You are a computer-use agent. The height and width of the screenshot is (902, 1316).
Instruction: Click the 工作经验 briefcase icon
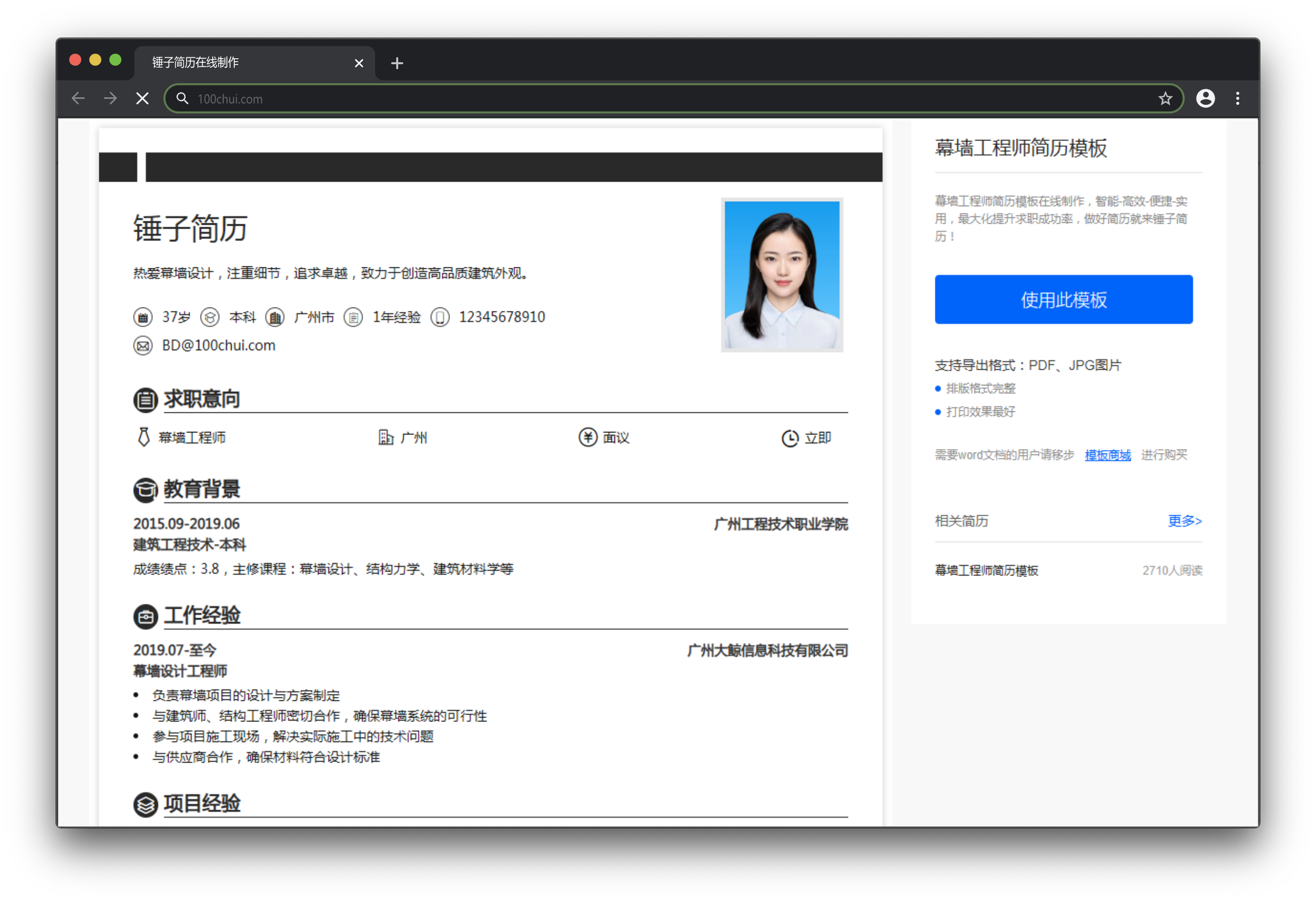pos(145,617)
